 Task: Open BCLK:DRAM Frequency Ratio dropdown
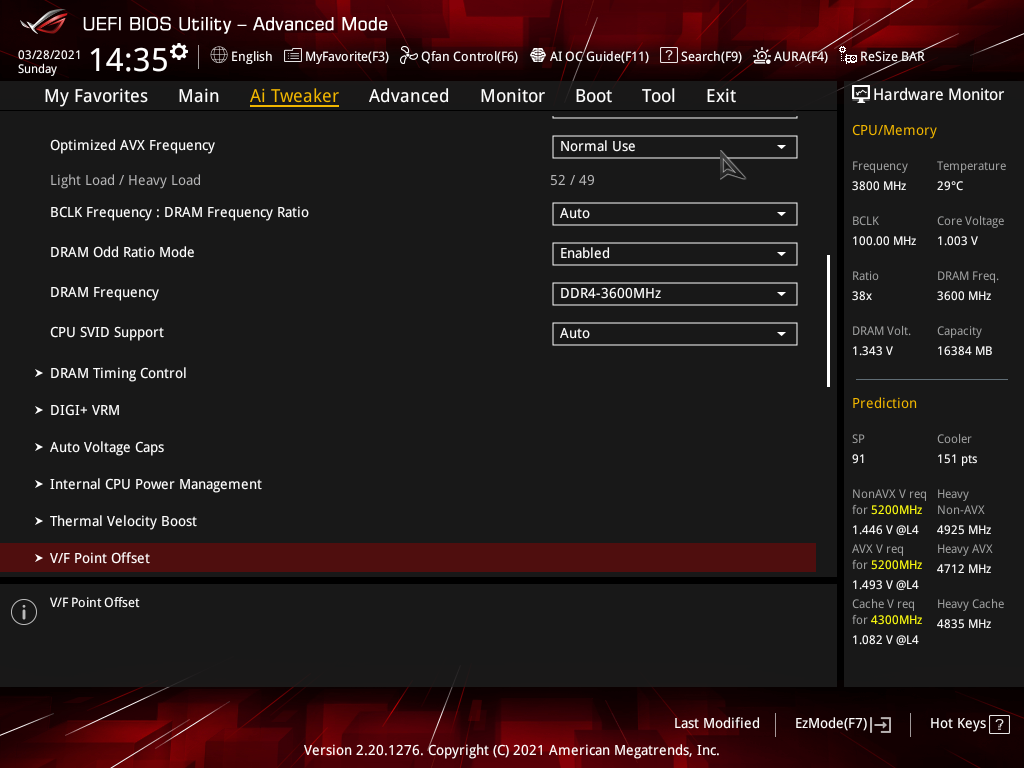tap(675, 214)
